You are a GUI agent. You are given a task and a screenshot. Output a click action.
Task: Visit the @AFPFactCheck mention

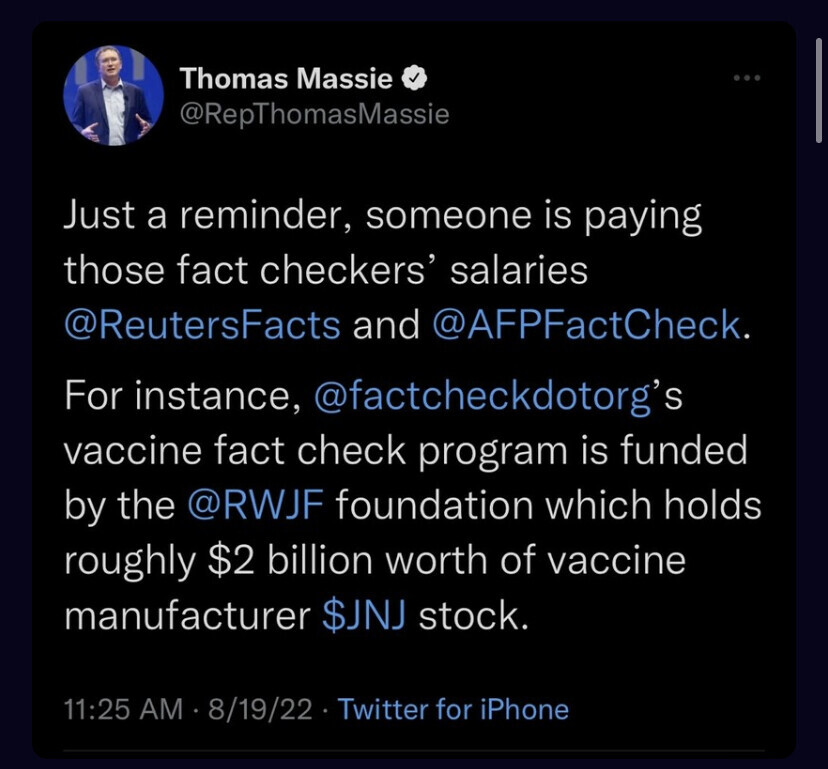coord(587,325)
